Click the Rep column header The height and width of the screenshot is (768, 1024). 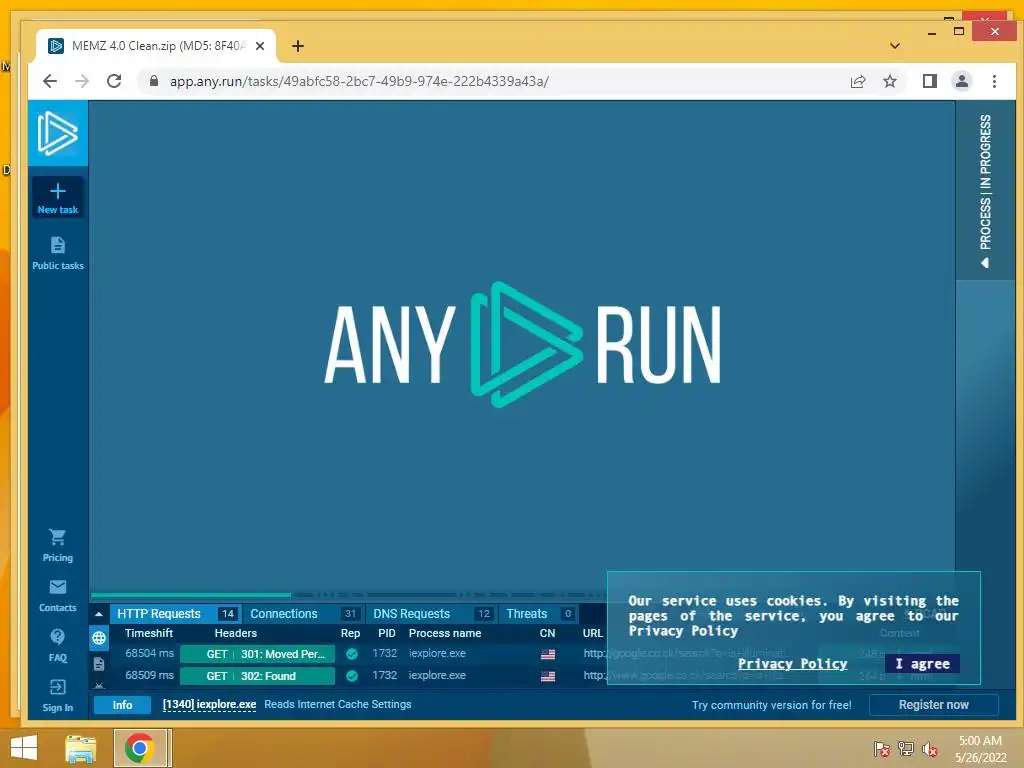click(350, 633)
